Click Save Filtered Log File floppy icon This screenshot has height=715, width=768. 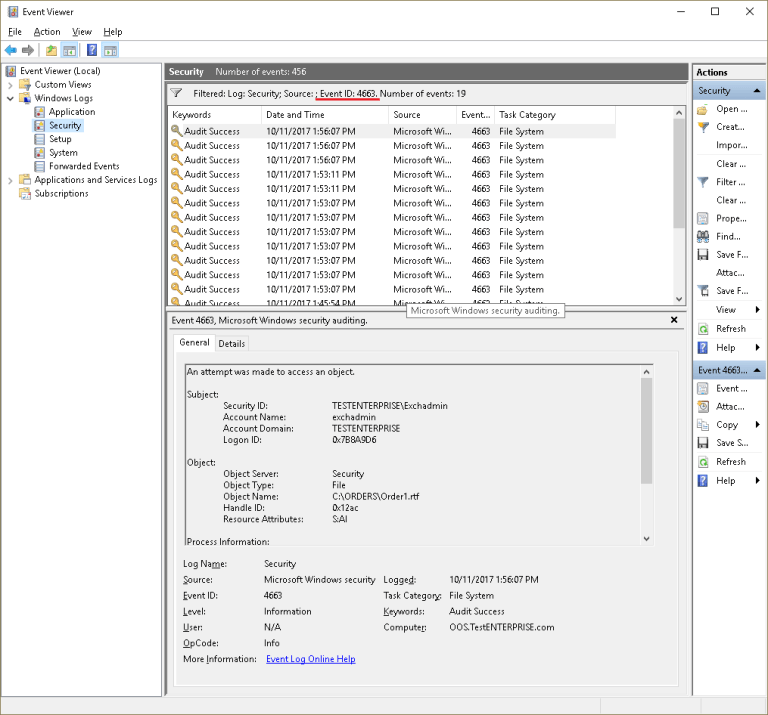703,255
